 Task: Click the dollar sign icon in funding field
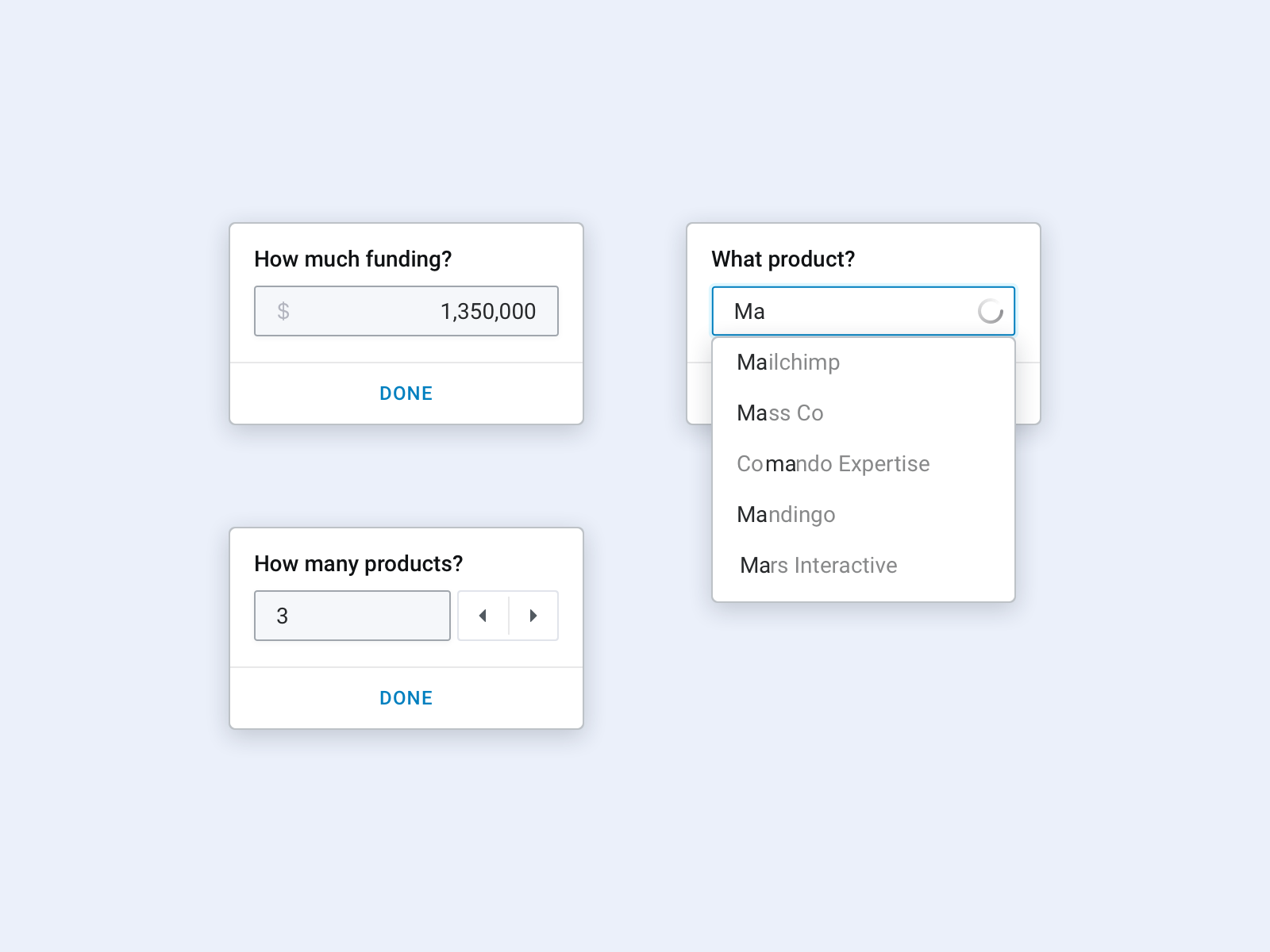(283, 311)
